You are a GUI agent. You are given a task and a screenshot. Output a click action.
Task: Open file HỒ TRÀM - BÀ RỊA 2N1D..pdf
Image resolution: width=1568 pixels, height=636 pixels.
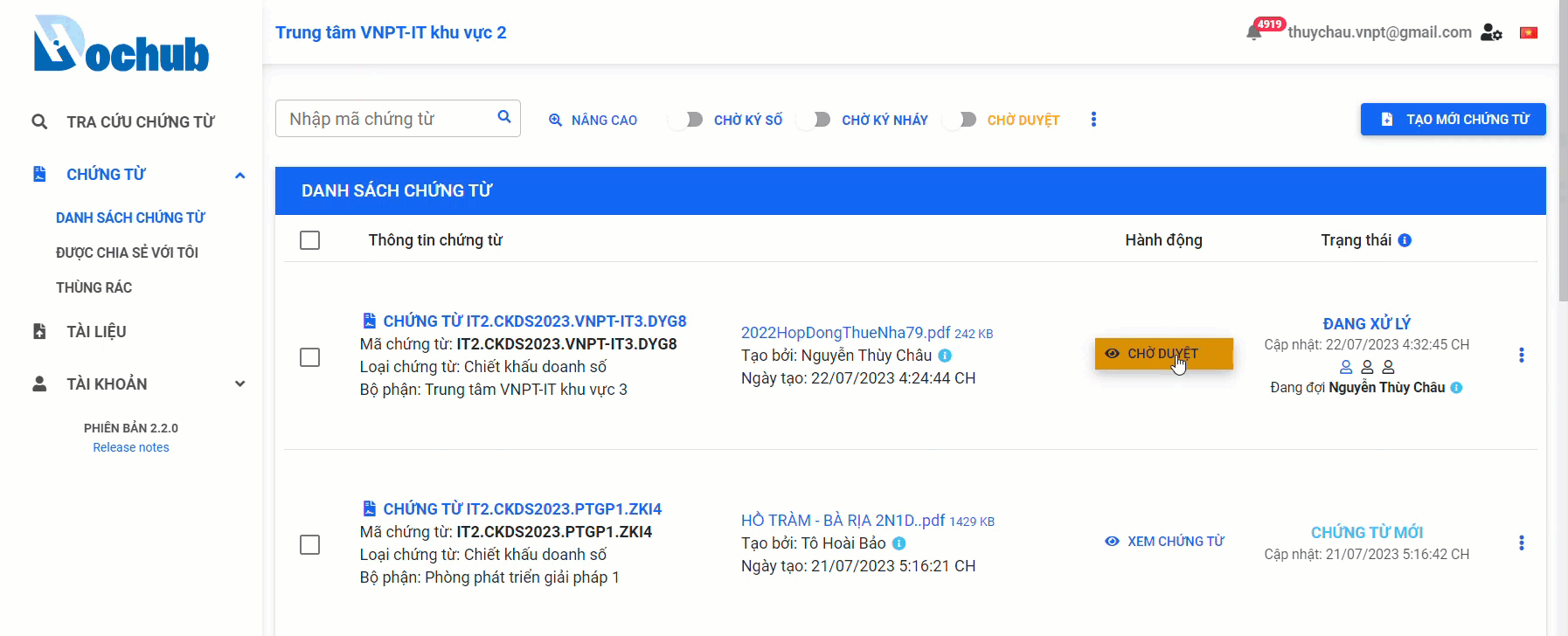click(843, 521)
